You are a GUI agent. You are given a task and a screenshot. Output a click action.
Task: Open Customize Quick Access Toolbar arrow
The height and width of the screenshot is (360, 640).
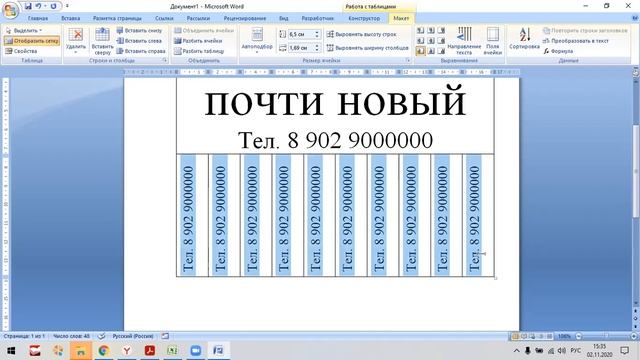point(67,6)
